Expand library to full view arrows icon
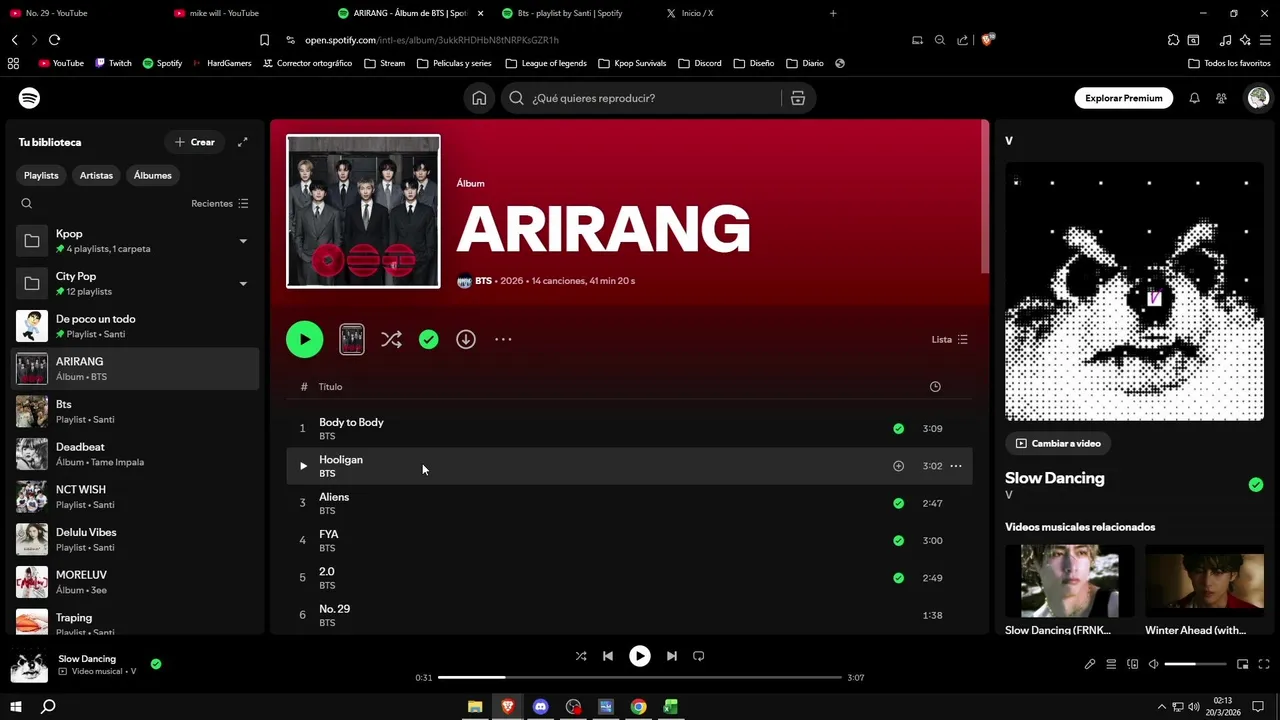Viewport: 1280px width, 720px height. tap(242, 142)
